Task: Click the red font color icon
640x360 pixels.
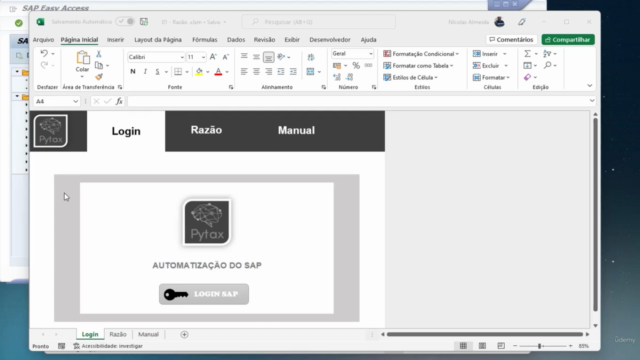Action: pos(218,72)
